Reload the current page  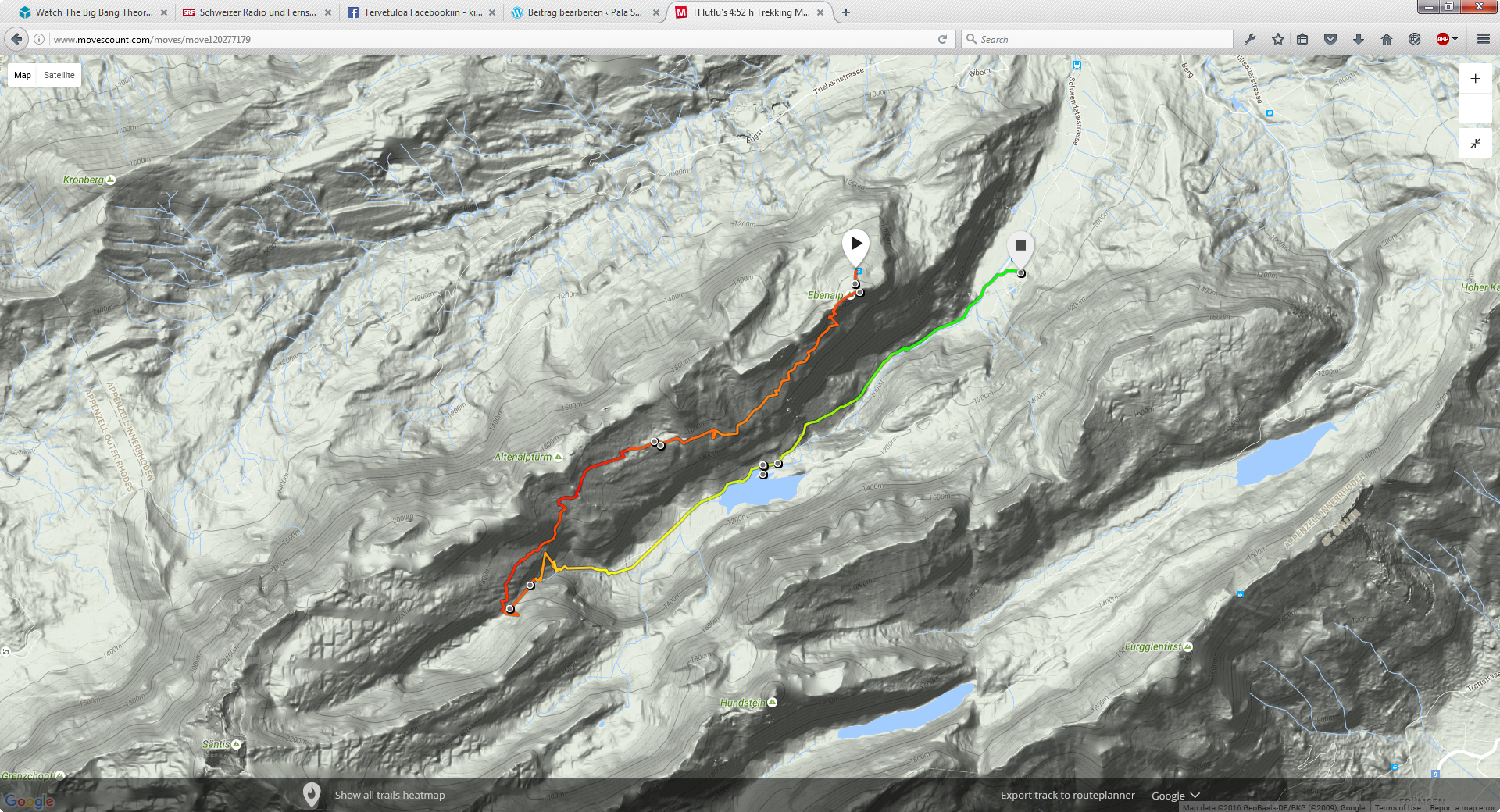[x=942, y=39]
